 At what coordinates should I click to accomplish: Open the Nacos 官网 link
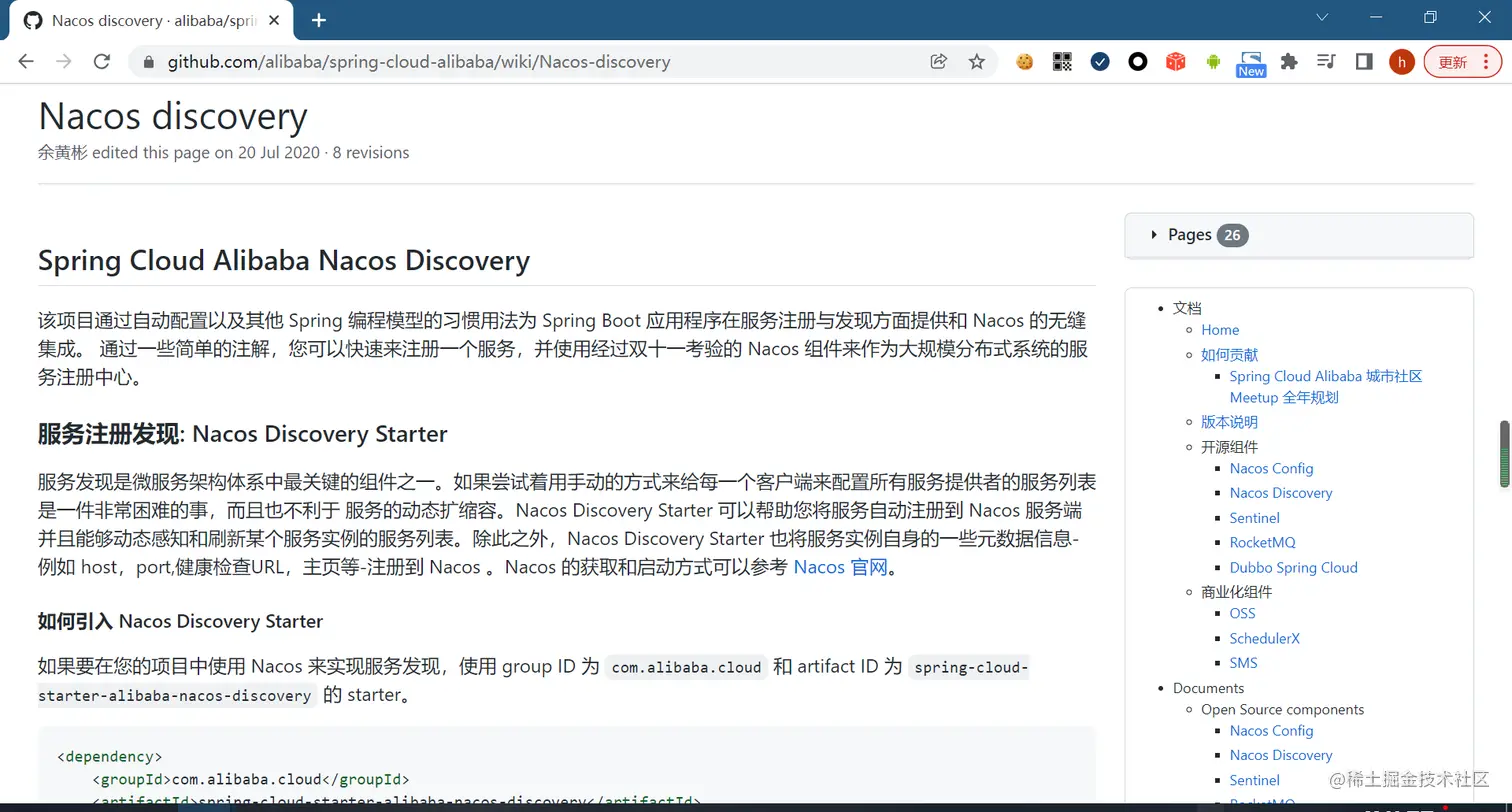[840, 568]
